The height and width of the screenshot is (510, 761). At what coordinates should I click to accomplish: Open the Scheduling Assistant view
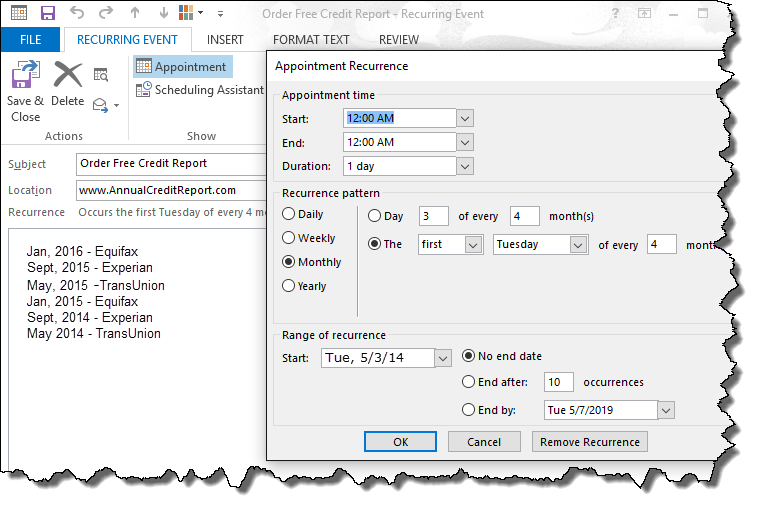point(200,90)
